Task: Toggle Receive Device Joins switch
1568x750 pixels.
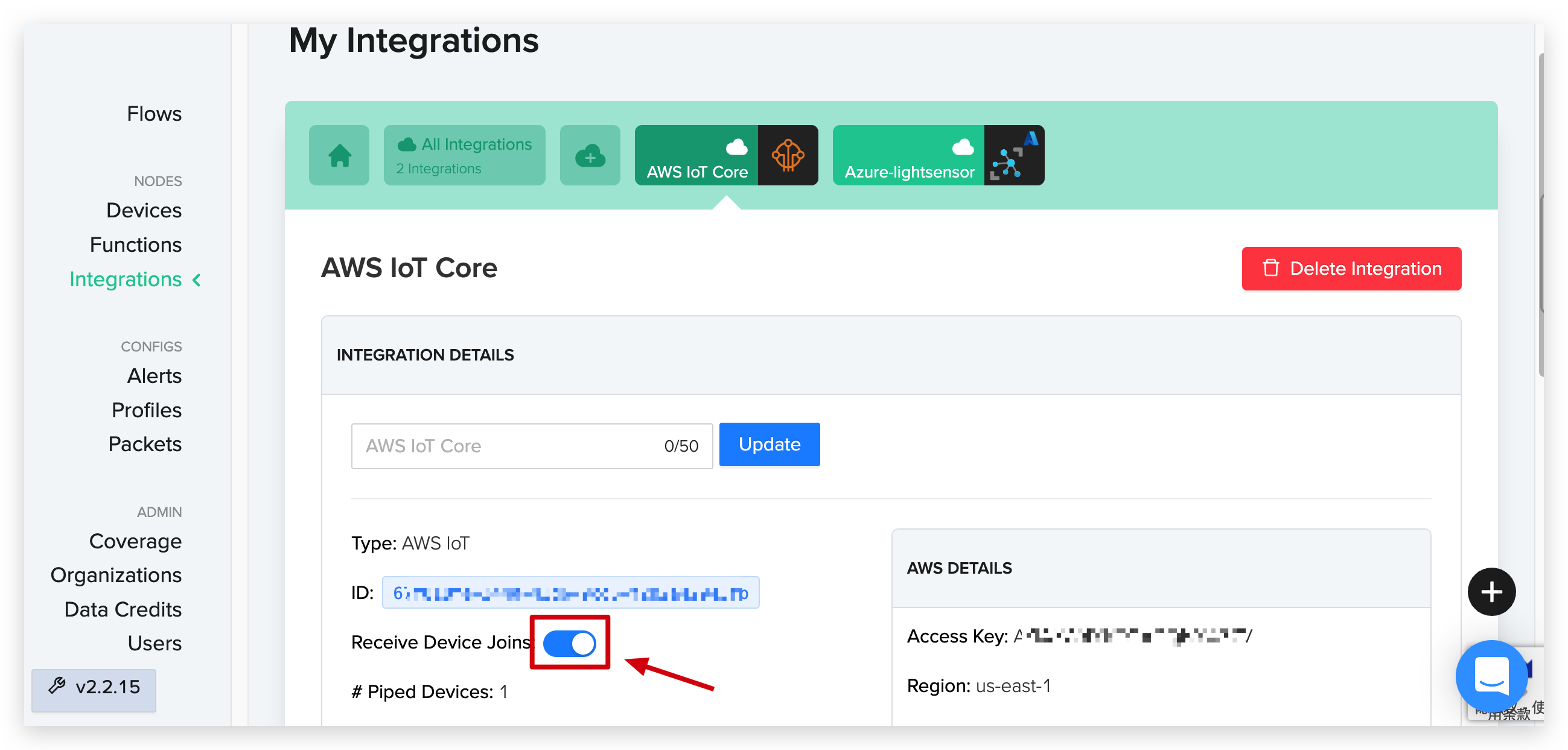Action: point(569,643)
